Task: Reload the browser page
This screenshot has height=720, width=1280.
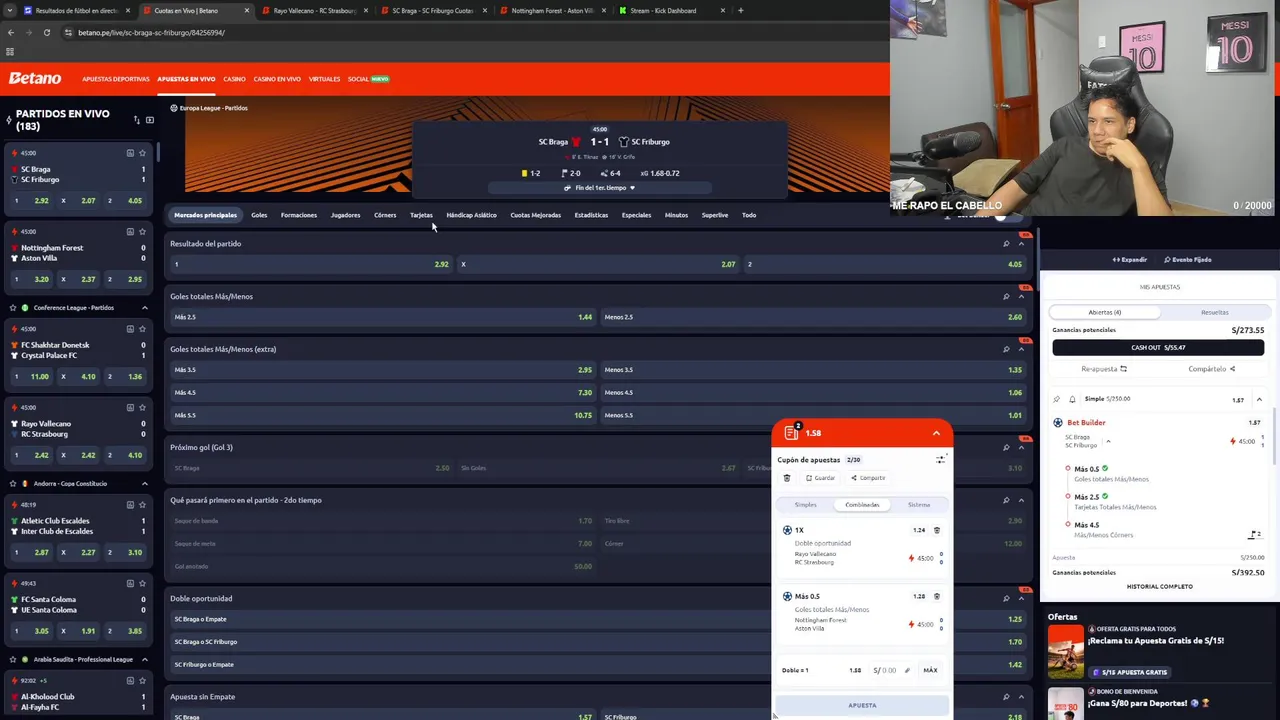Action: [46, 32]
